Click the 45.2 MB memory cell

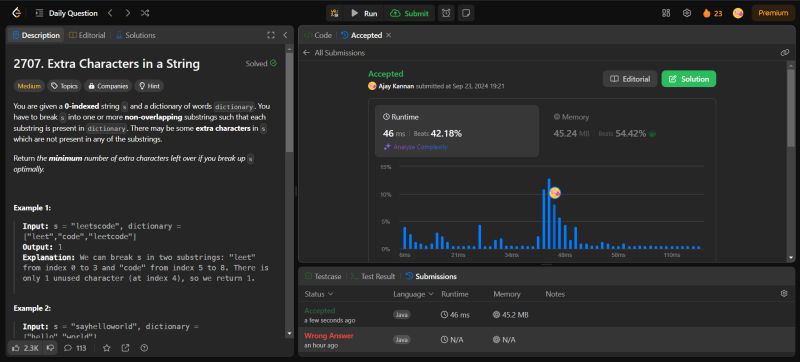click(511, 315)
